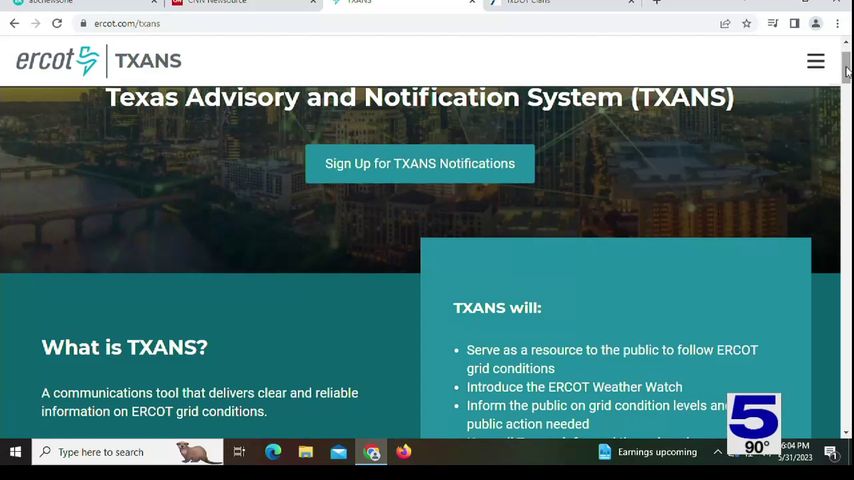
Task: Reload the page with the refresh icon
Action: 57,23
